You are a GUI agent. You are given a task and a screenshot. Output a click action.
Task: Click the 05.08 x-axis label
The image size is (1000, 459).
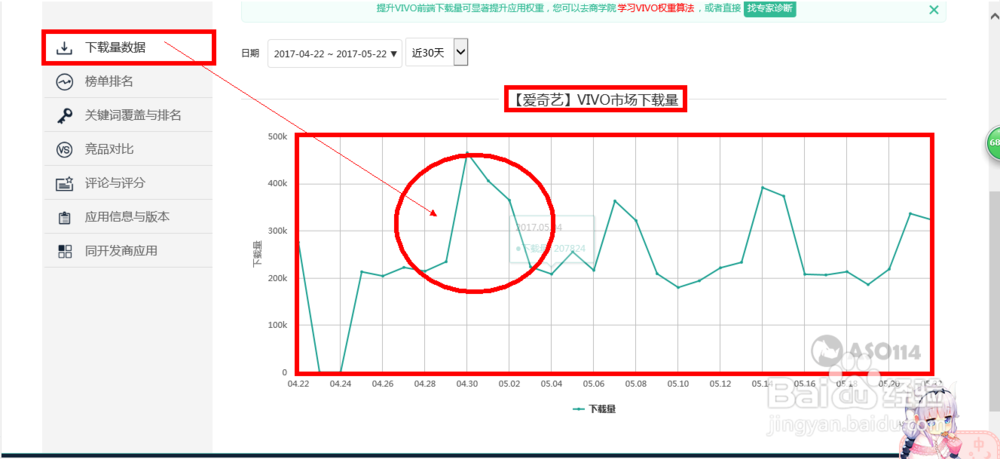coord(636,384)
